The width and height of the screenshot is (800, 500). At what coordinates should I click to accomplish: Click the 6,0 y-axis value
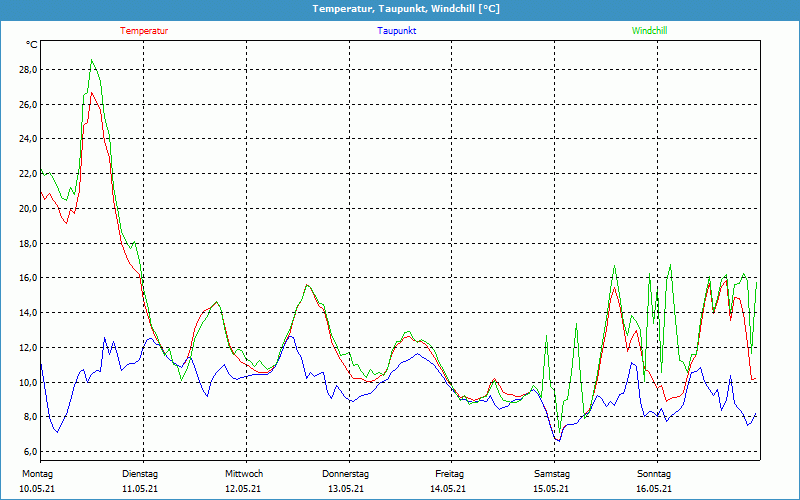31,452
